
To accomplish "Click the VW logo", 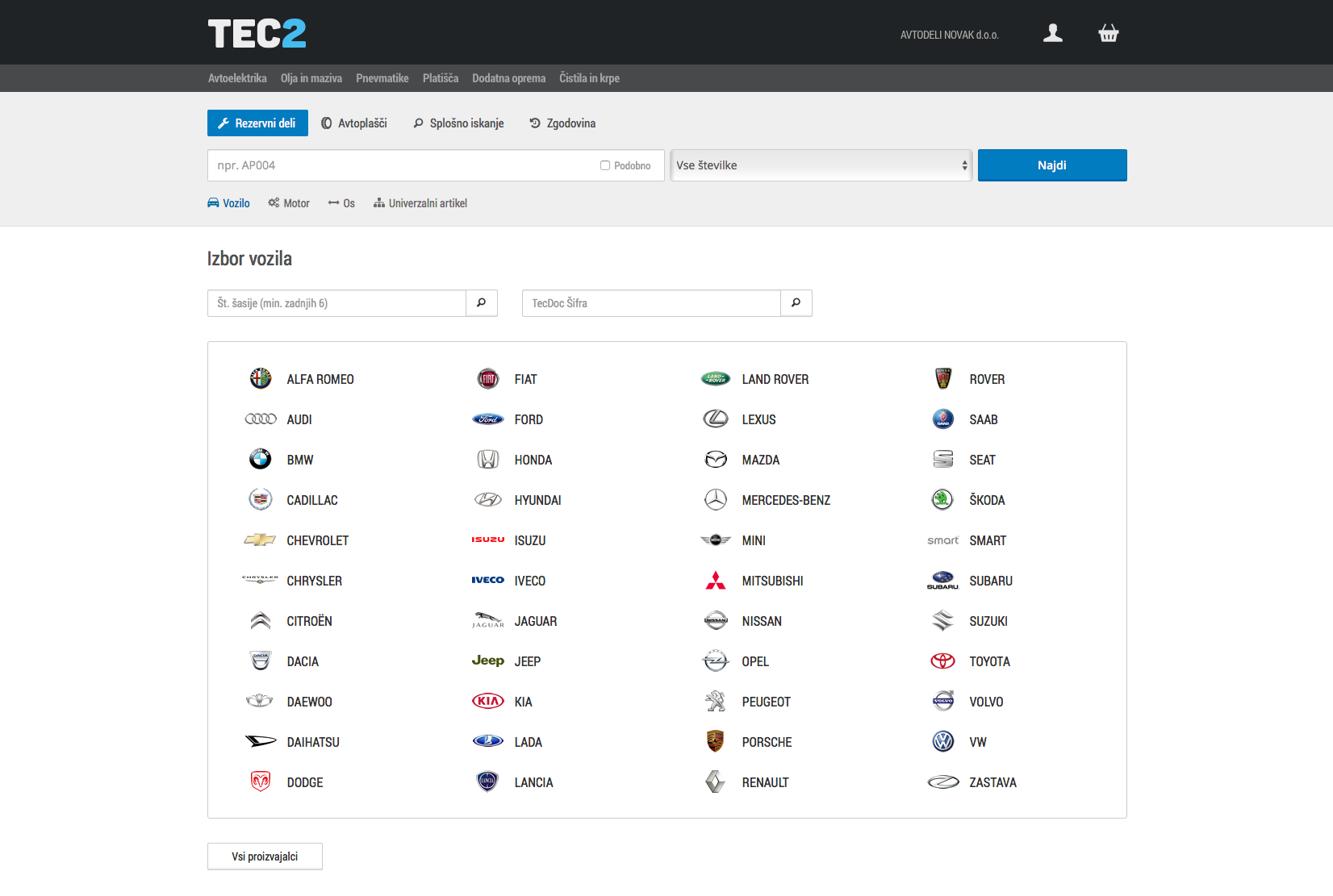I will tap(943, 741).
